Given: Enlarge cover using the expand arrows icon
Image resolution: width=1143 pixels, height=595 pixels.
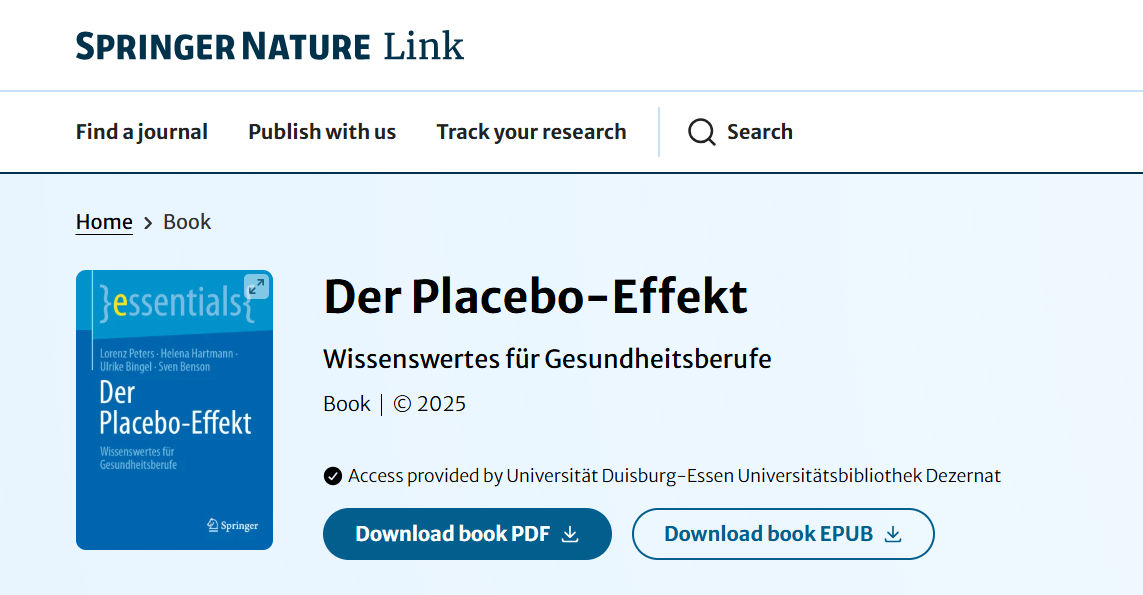Looking at the screenshot, I should [256, 286].
